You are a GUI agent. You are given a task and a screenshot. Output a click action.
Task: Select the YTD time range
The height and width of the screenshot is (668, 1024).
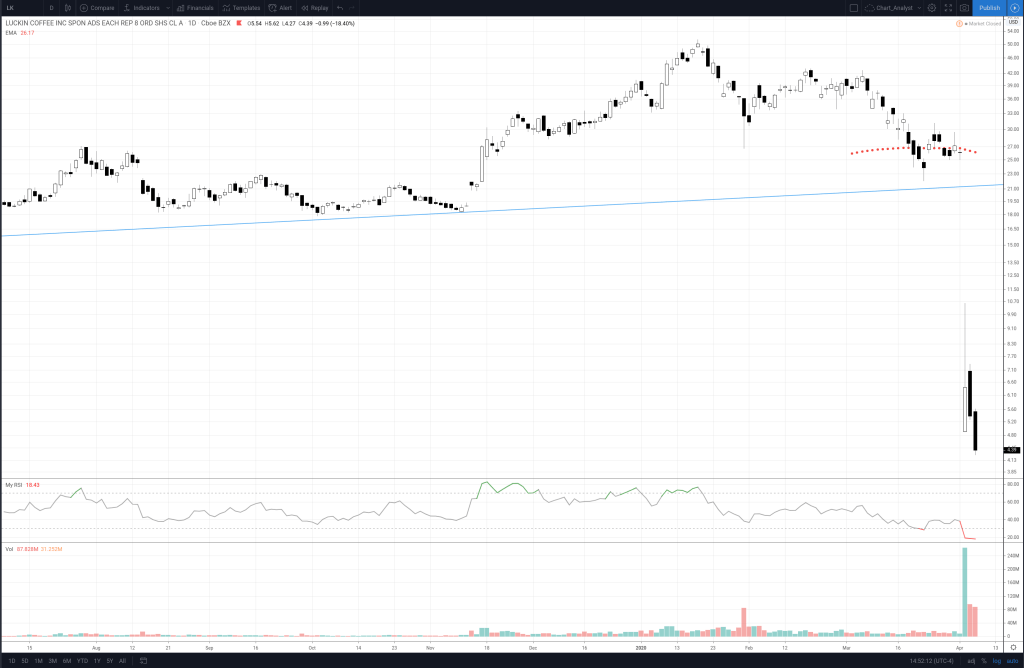82,661
